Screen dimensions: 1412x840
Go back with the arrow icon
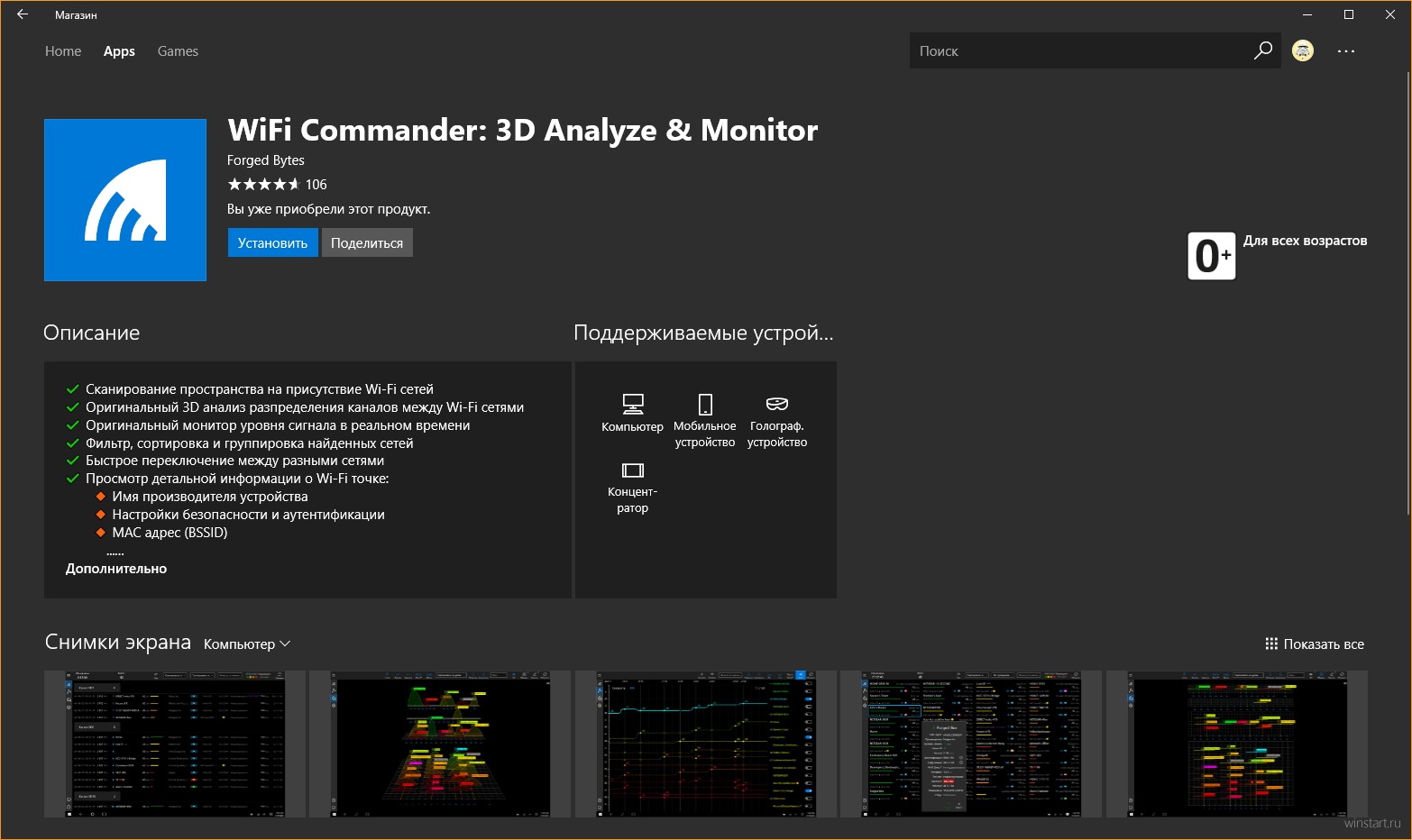pyautogui.click(x=23, y=14)
